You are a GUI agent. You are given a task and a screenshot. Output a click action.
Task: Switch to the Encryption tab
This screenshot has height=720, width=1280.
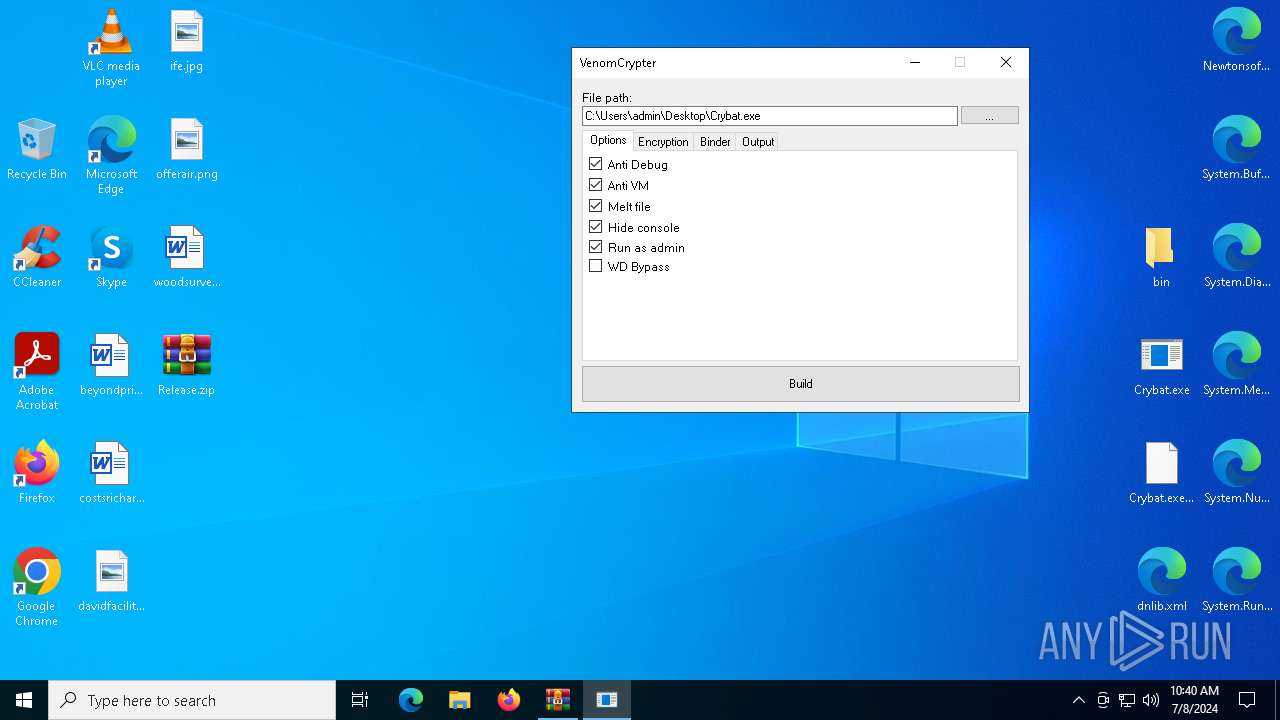(x=663, y=142)
